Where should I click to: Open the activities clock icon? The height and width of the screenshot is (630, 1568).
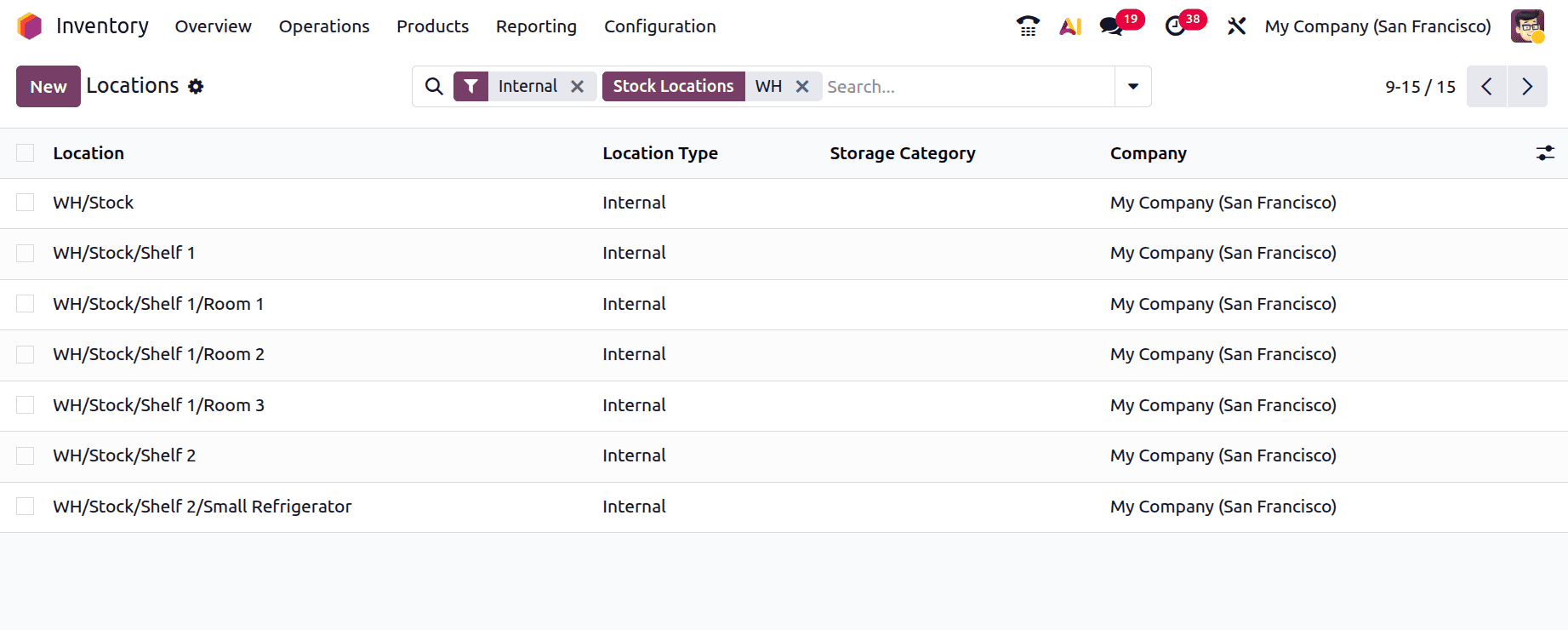tap(1175, 26)
